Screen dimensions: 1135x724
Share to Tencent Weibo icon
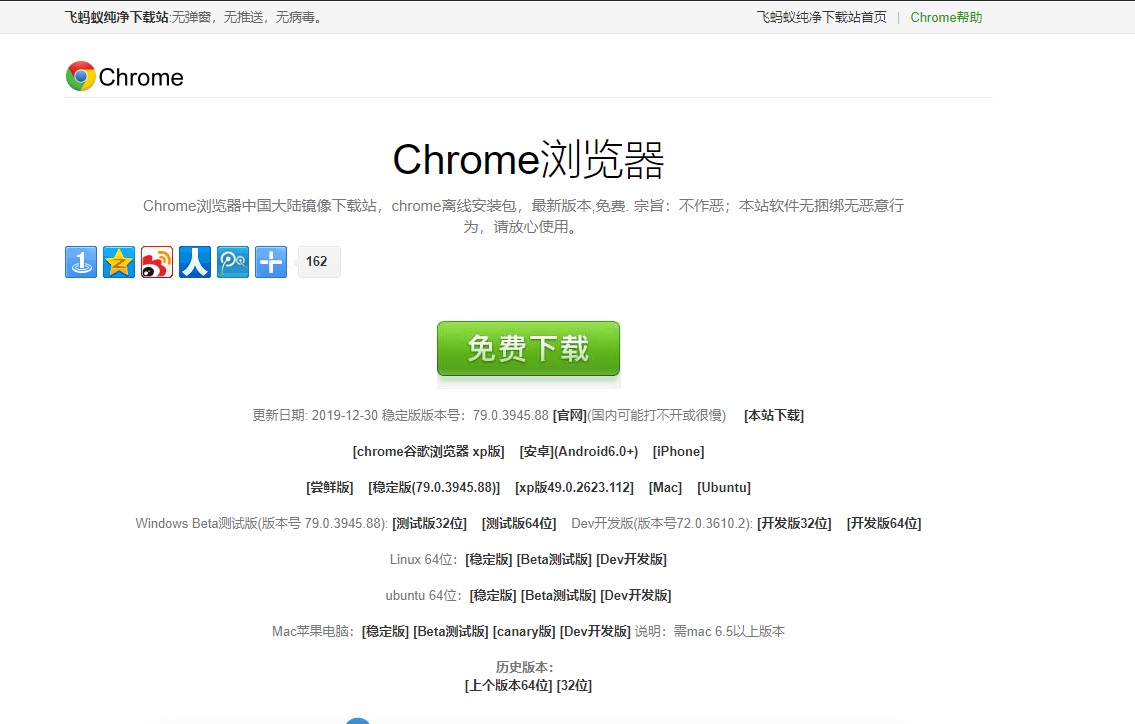pyautogui.click(x=233, y=262)
